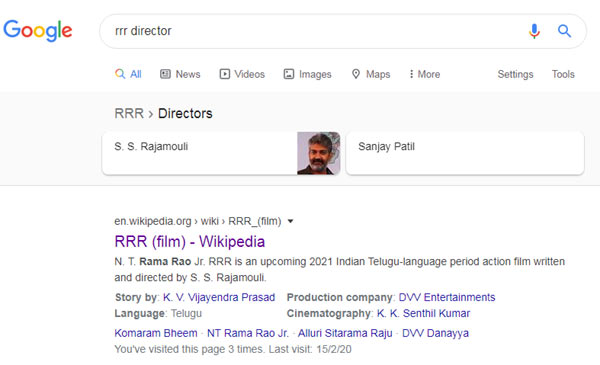The height and width of the screenshot is (365, 600).
Task: Open the S. S. Rajamouli director card
Action: pyautogui.click(x=221, y=153)
